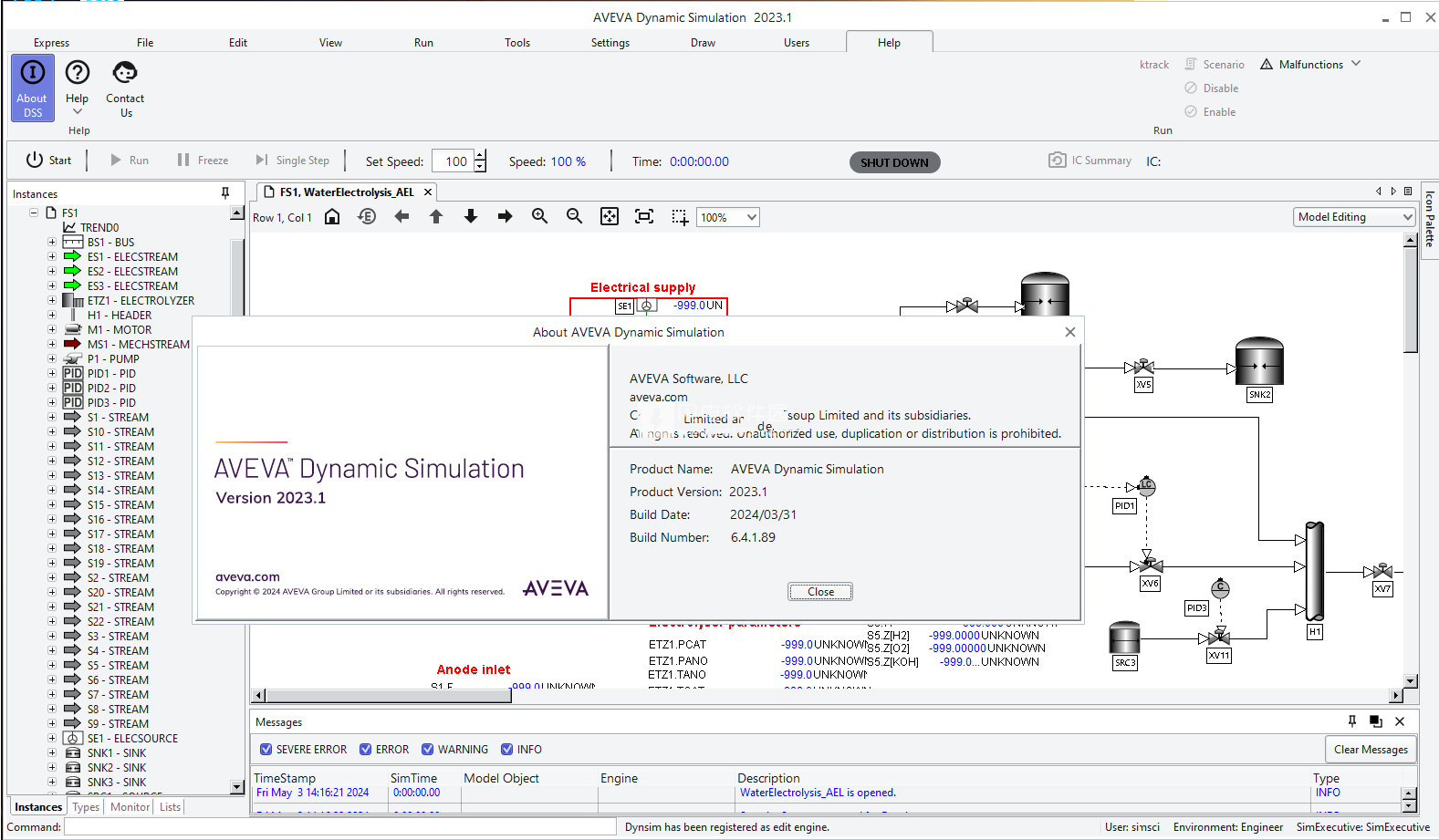Click the Clear Messages button

[x=1371, y=749]
